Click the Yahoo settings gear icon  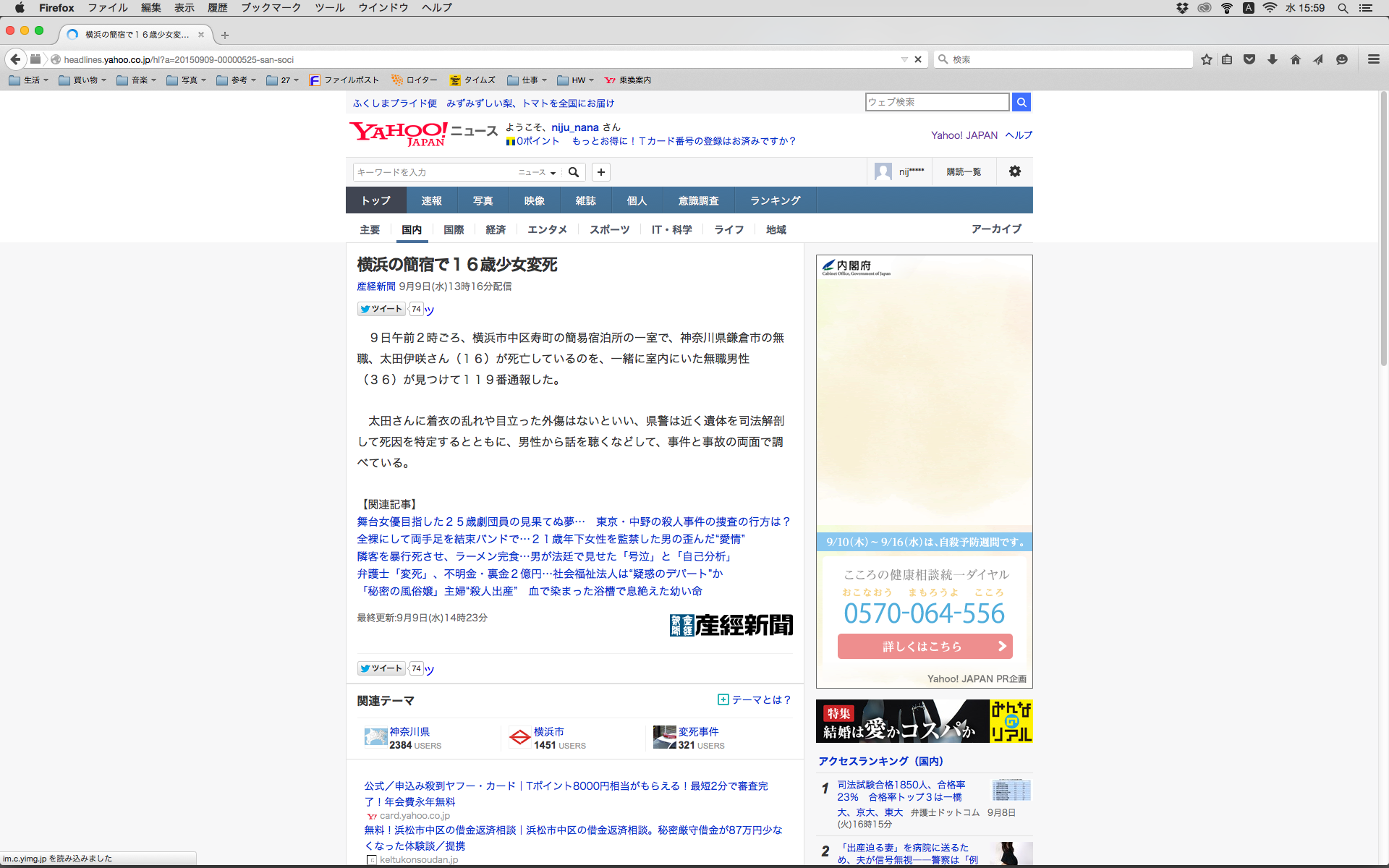coord(1015,171)
